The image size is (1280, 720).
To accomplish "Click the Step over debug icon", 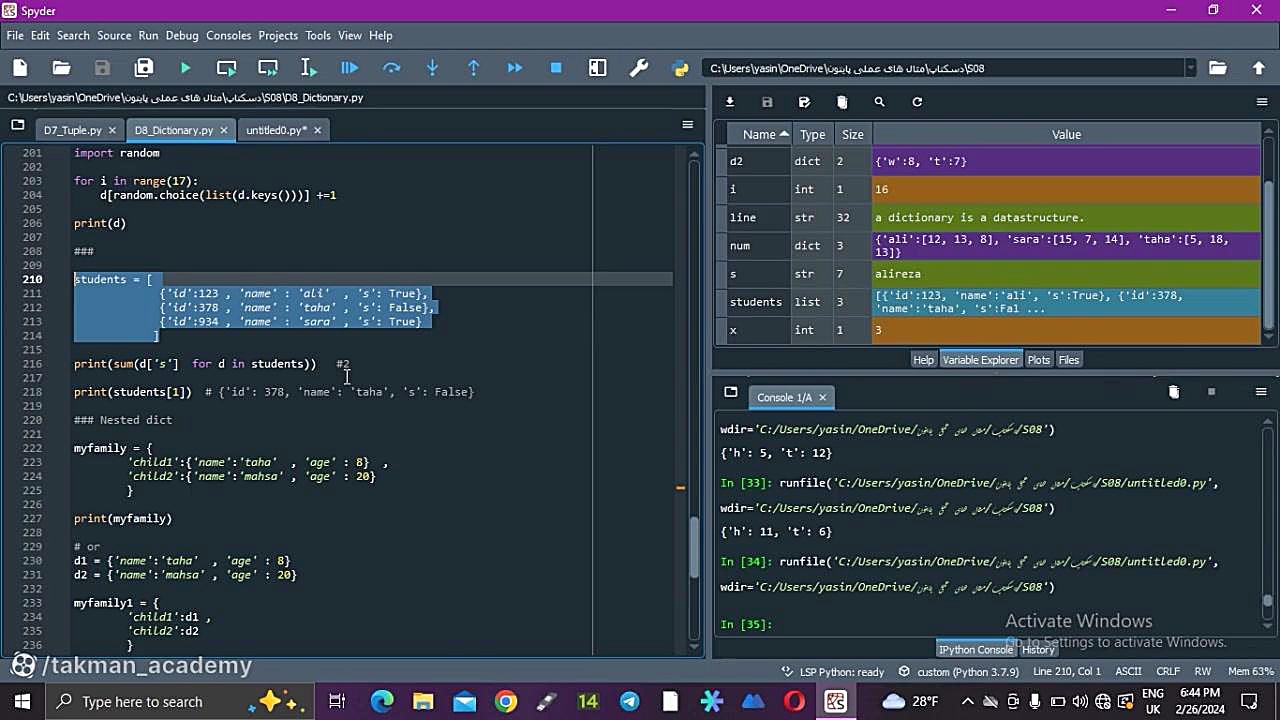I will click(391, 68).
